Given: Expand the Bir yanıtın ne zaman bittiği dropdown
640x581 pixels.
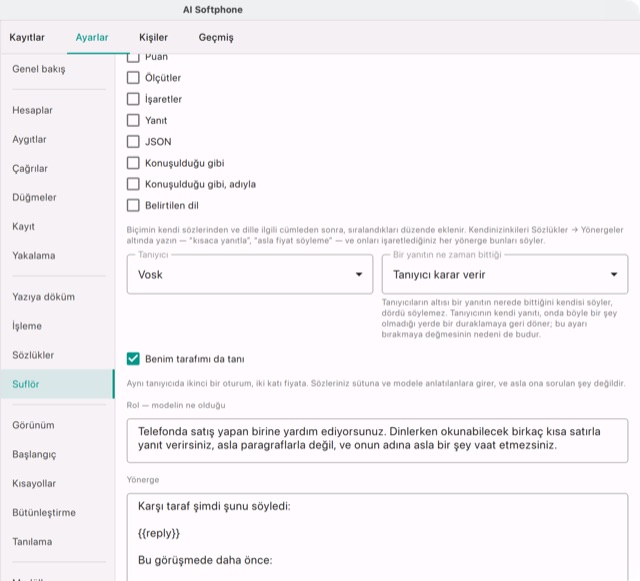Looking at the screenshot, I should (505, 274).
